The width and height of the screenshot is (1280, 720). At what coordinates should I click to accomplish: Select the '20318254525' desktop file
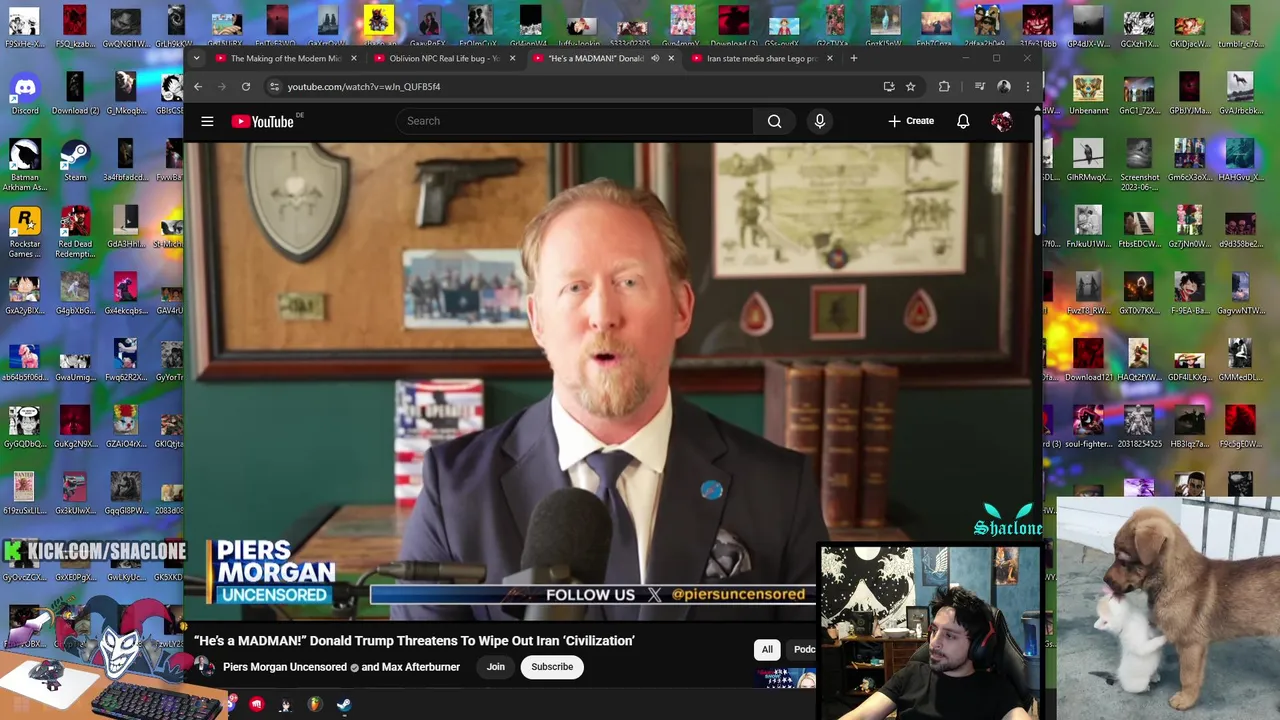[1139, 427]
